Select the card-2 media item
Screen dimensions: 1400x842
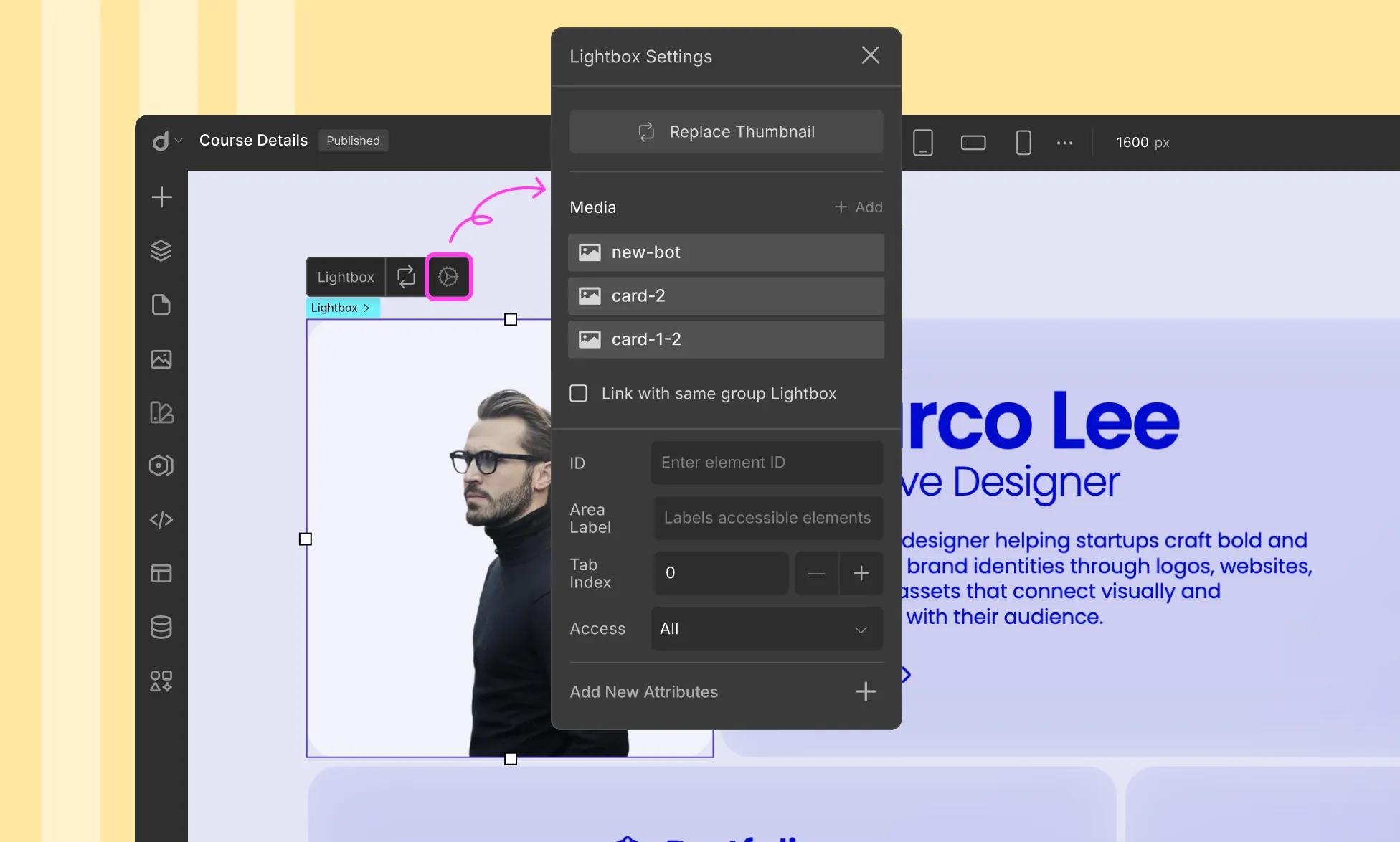click(726, 295)
